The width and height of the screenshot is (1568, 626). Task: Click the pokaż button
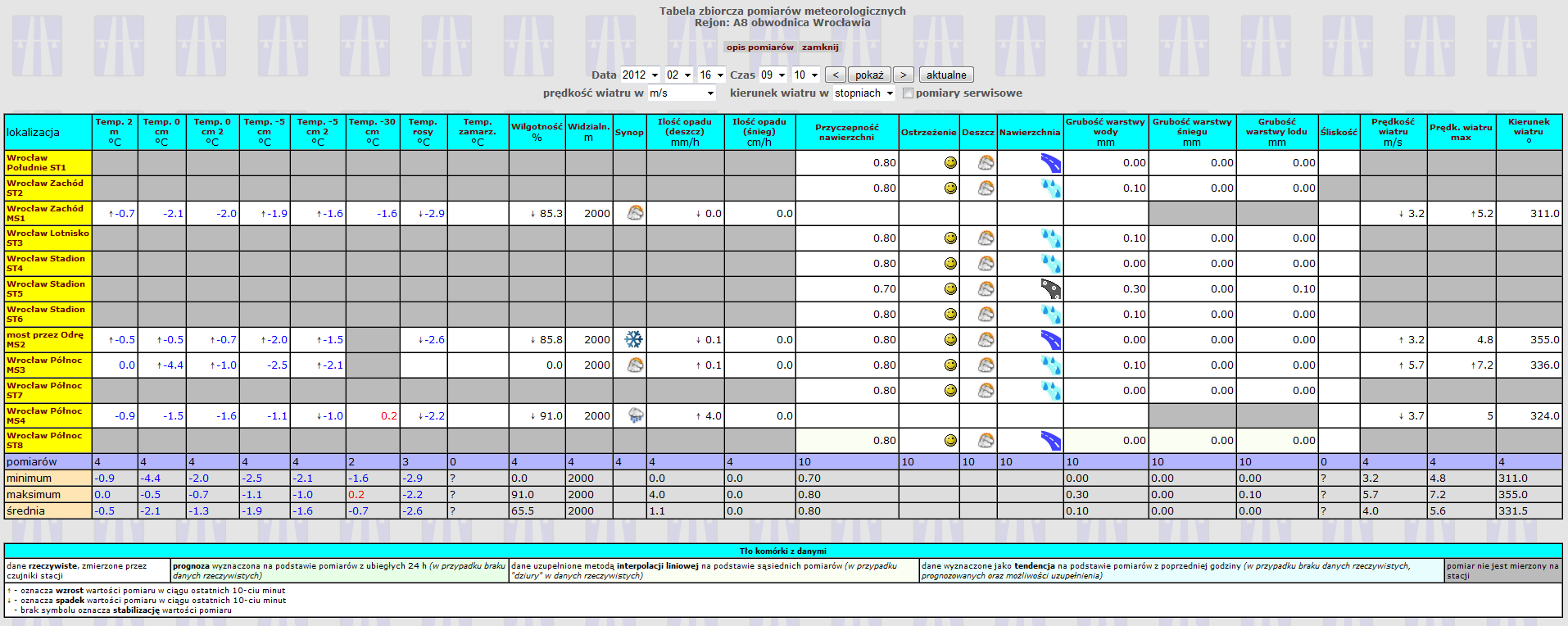869,75
